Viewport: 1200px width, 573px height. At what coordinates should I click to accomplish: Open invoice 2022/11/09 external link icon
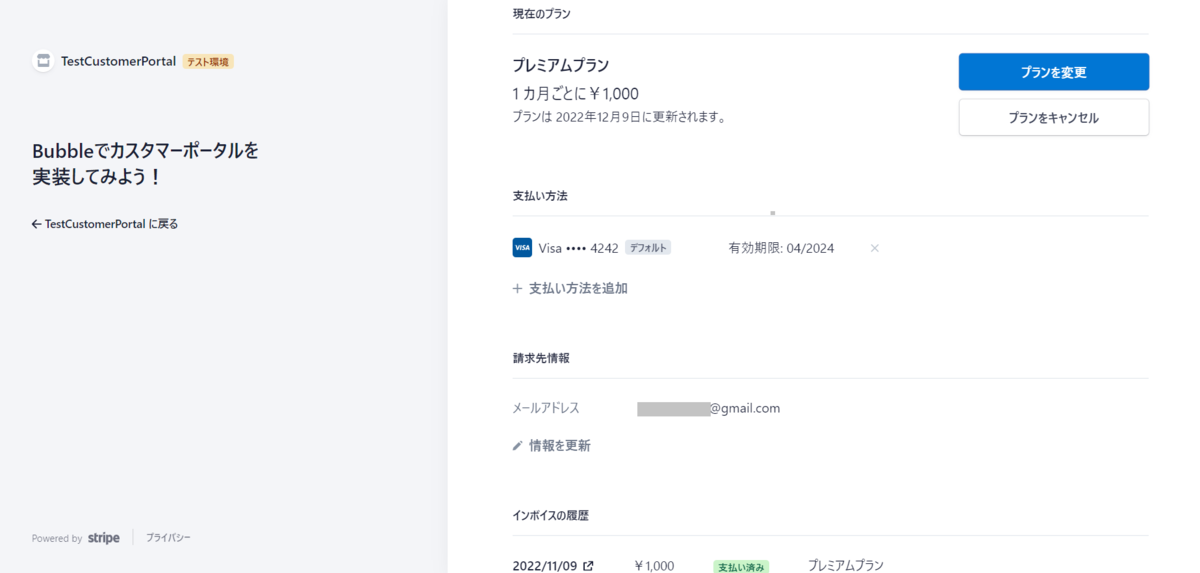(x=588, y=566)
